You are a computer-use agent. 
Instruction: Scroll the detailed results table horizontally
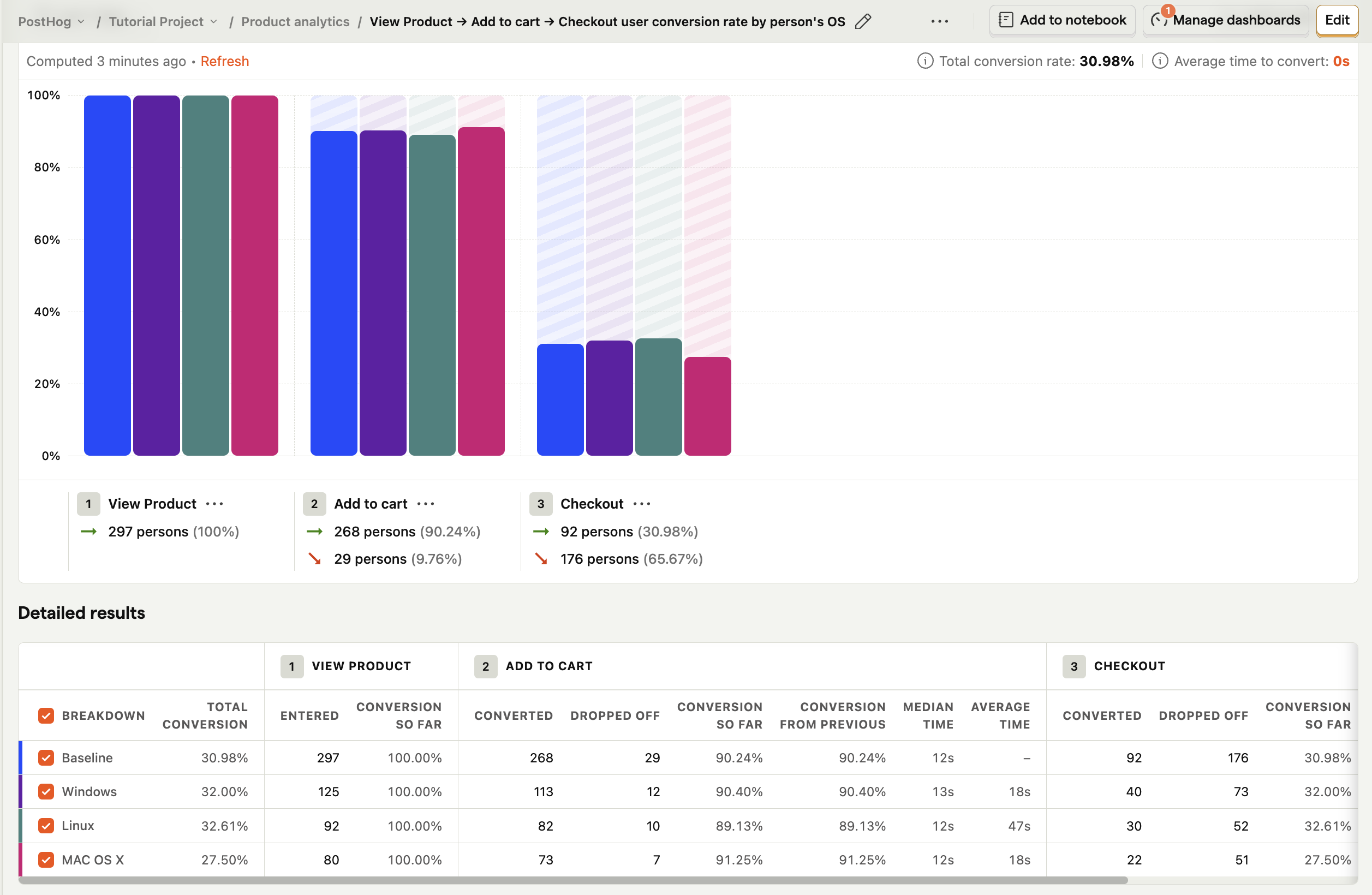(685, 881)
